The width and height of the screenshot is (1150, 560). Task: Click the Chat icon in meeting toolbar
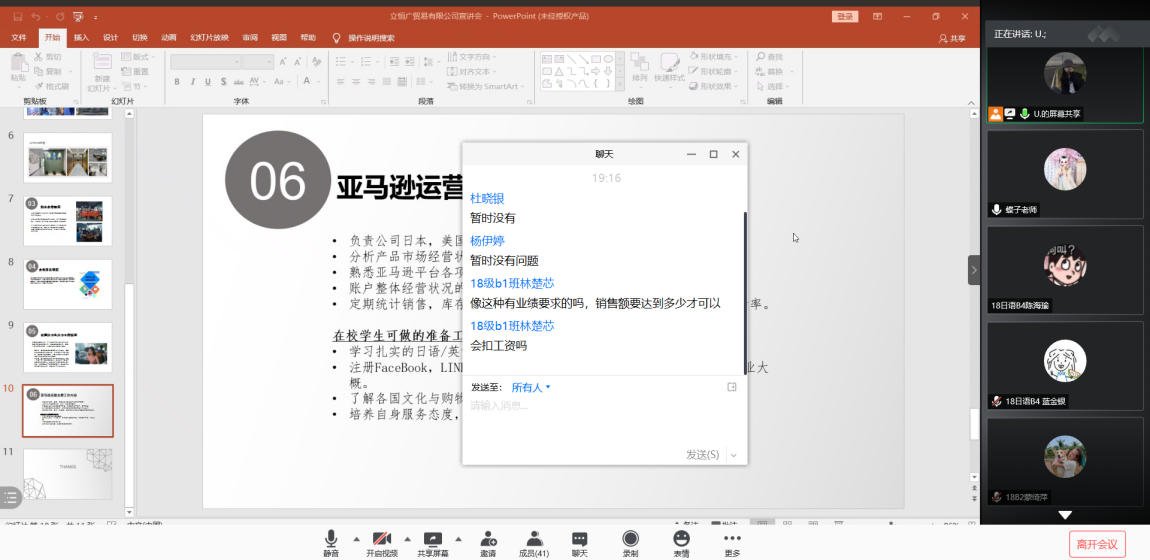(x=580, y=540)
